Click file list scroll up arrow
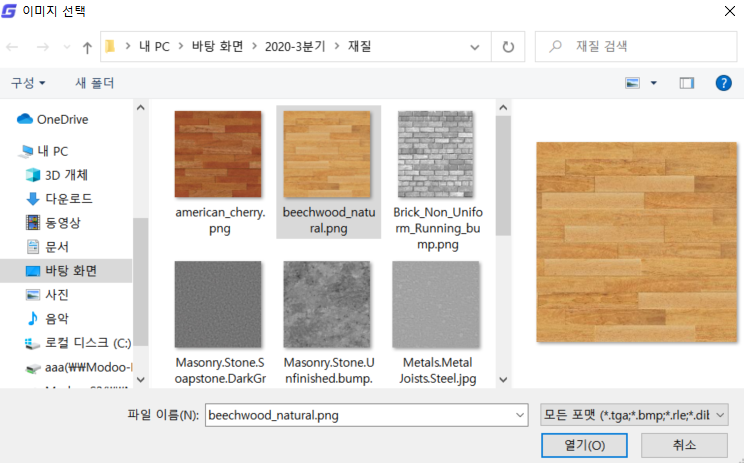 click(503, 108)
